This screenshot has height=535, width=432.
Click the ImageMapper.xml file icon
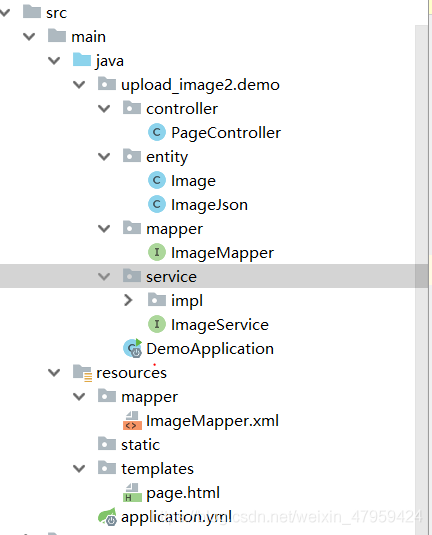132,420
